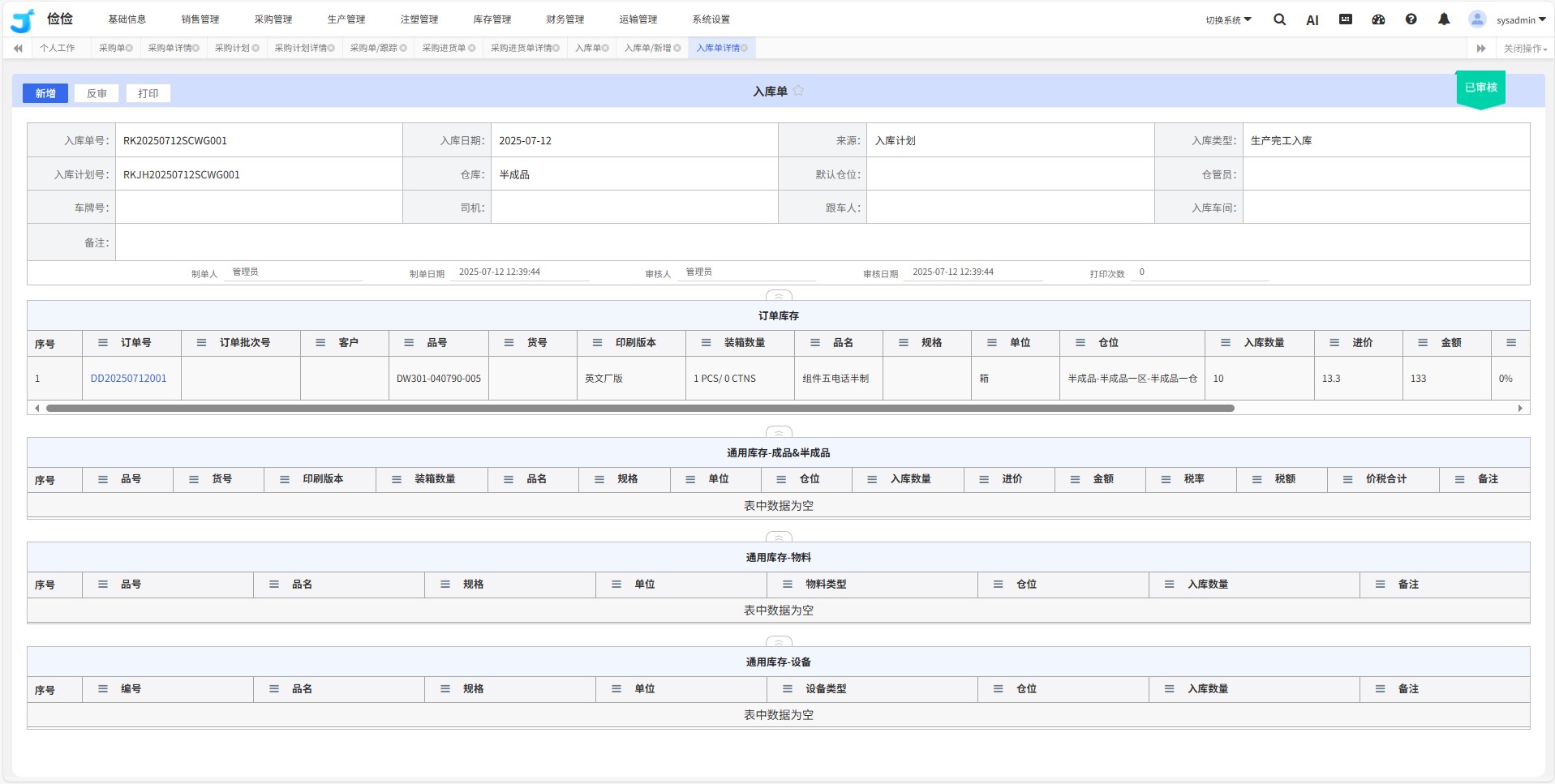Switch to the 采购进货单 tab
Image resolution: width=1555 pixels, height=784 pixels.
click(444, 49)
